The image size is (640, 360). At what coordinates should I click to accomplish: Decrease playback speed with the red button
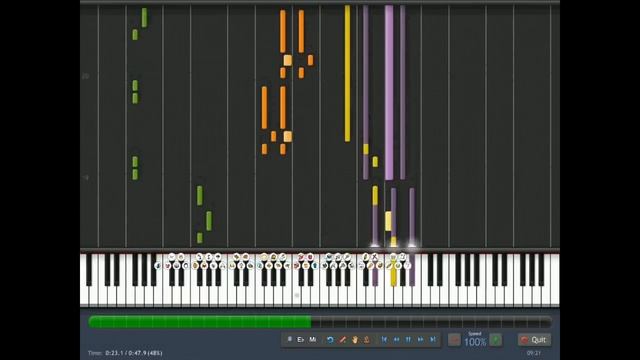pos(454,340)
